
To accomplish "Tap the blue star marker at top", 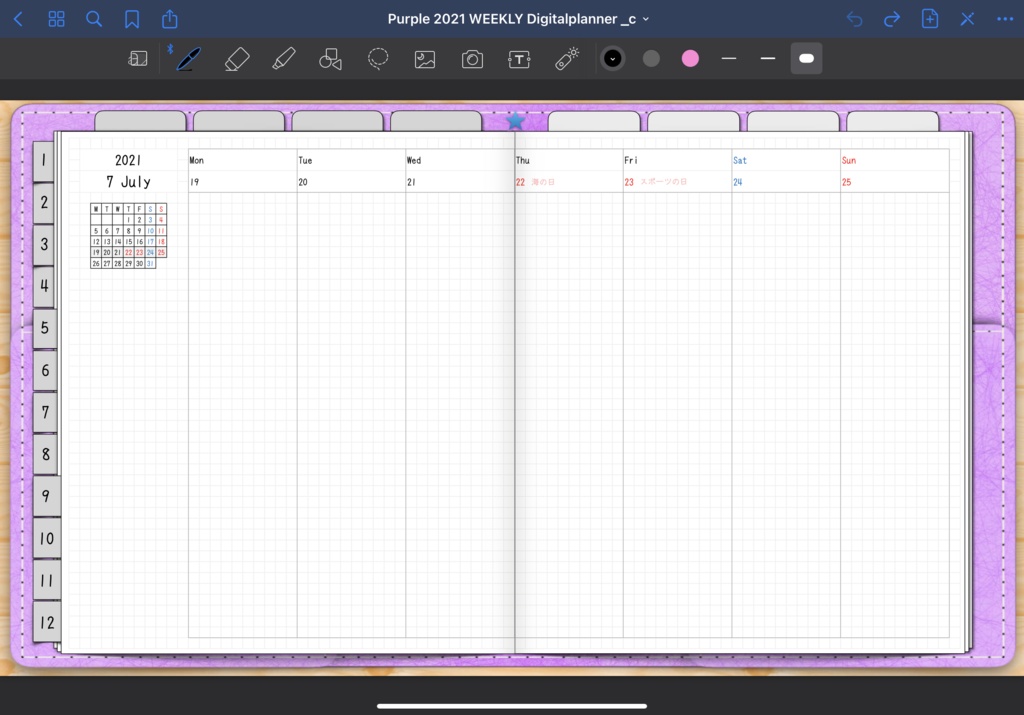I will (x=515, y=120).
